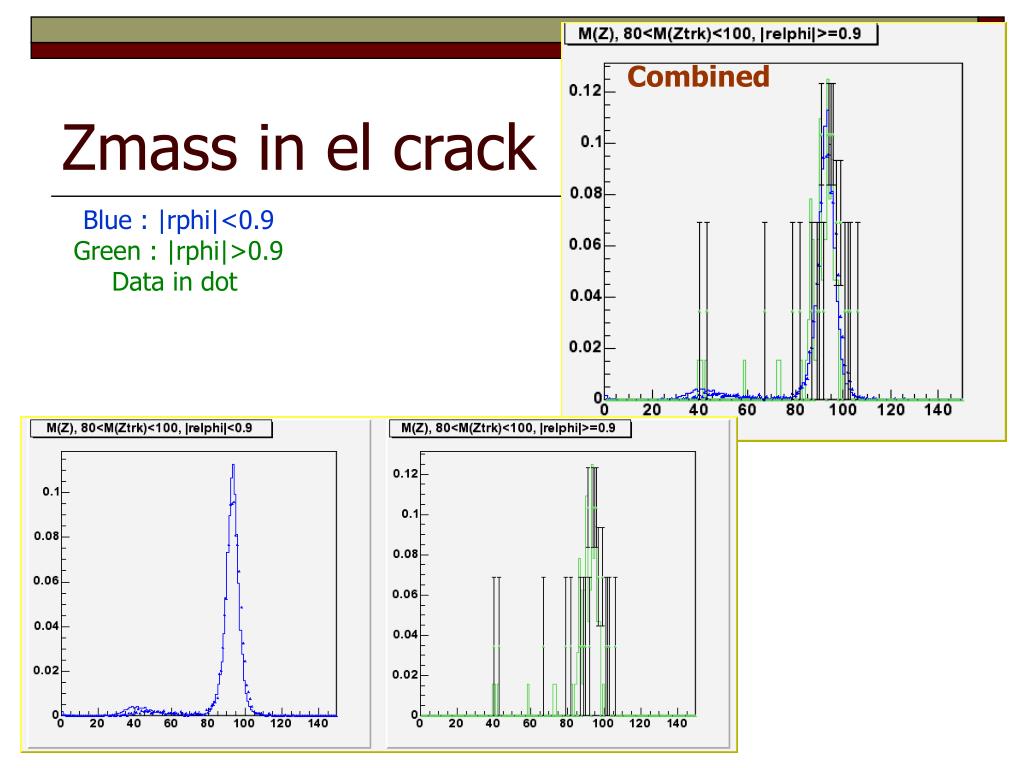Select the 'Green : |rphi|>0.9' legend line
The height and width of the screenshot is (768, 1024).
pyautogui.click(x=178, y=251)
